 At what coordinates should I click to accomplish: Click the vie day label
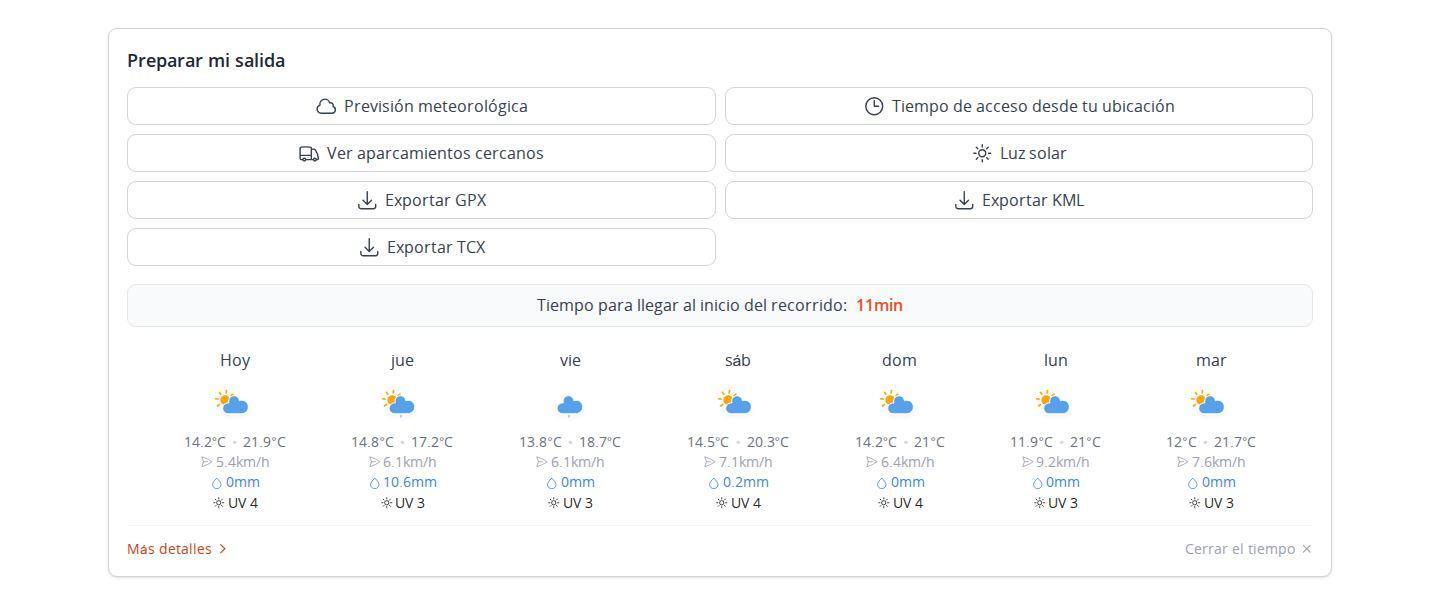570,360
